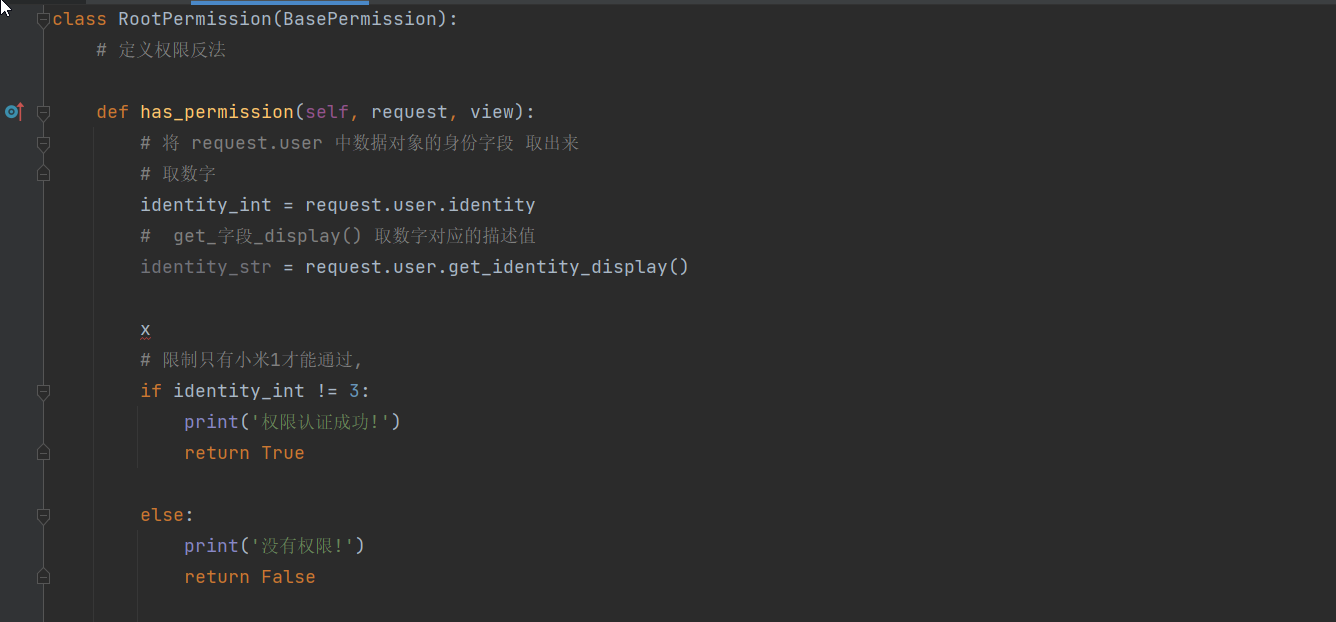Fold the comment block starting with request.user
1336x622 pixels.
pos(43,144)
